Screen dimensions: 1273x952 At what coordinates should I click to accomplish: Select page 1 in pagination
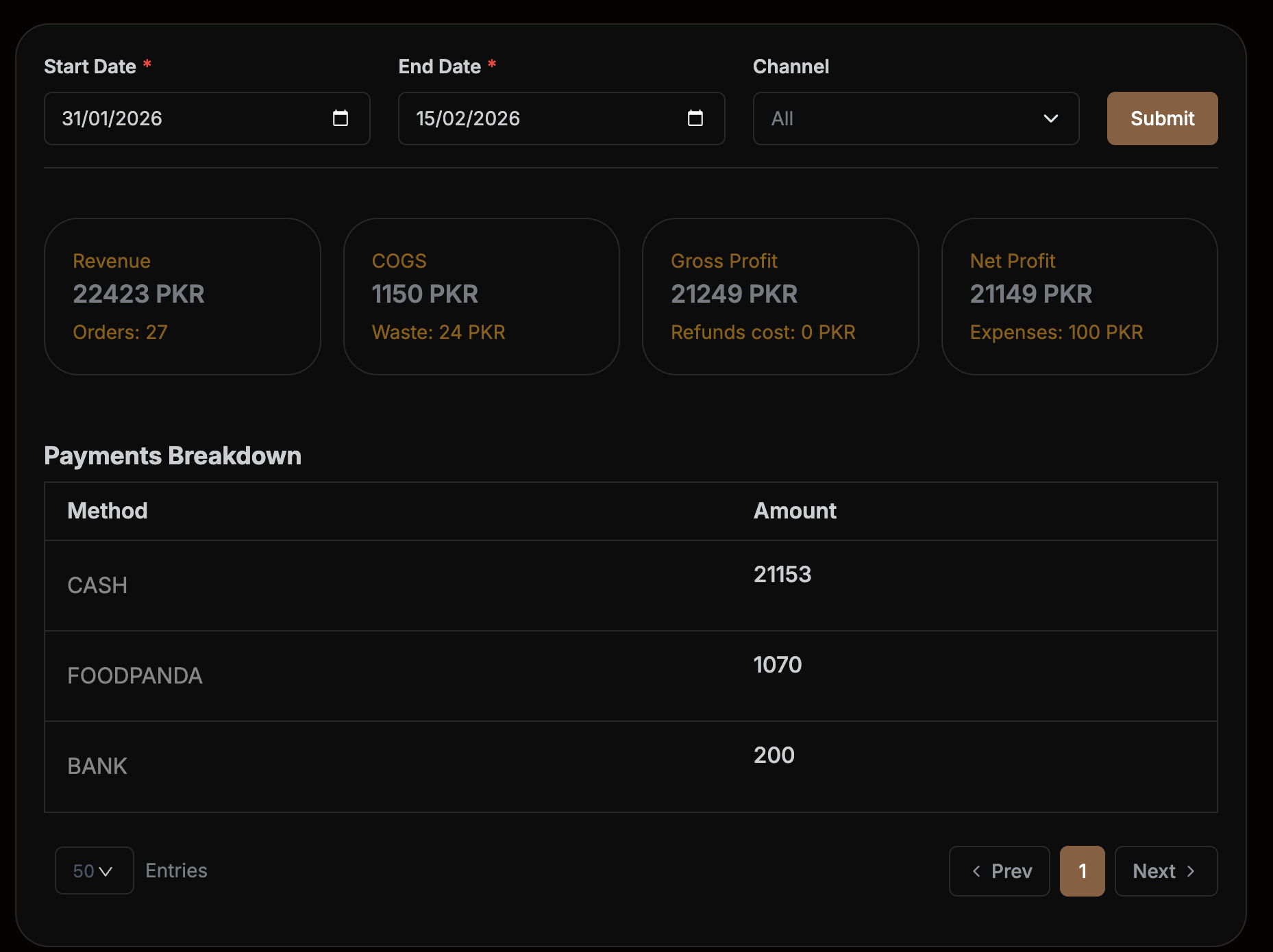[x=1082, y=871]
